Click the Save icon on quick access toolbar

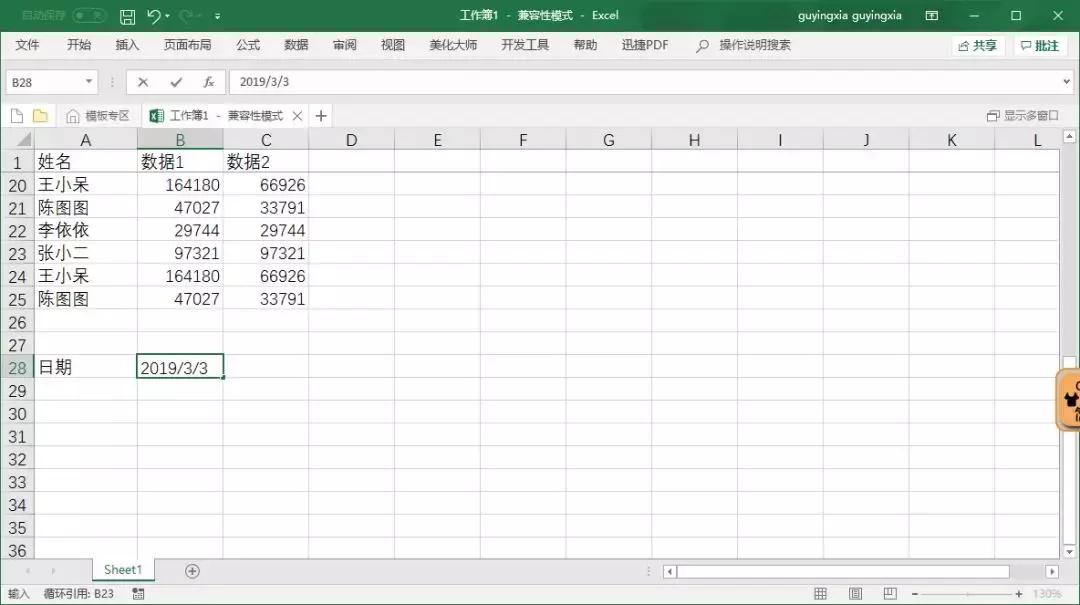coord(128,16)
